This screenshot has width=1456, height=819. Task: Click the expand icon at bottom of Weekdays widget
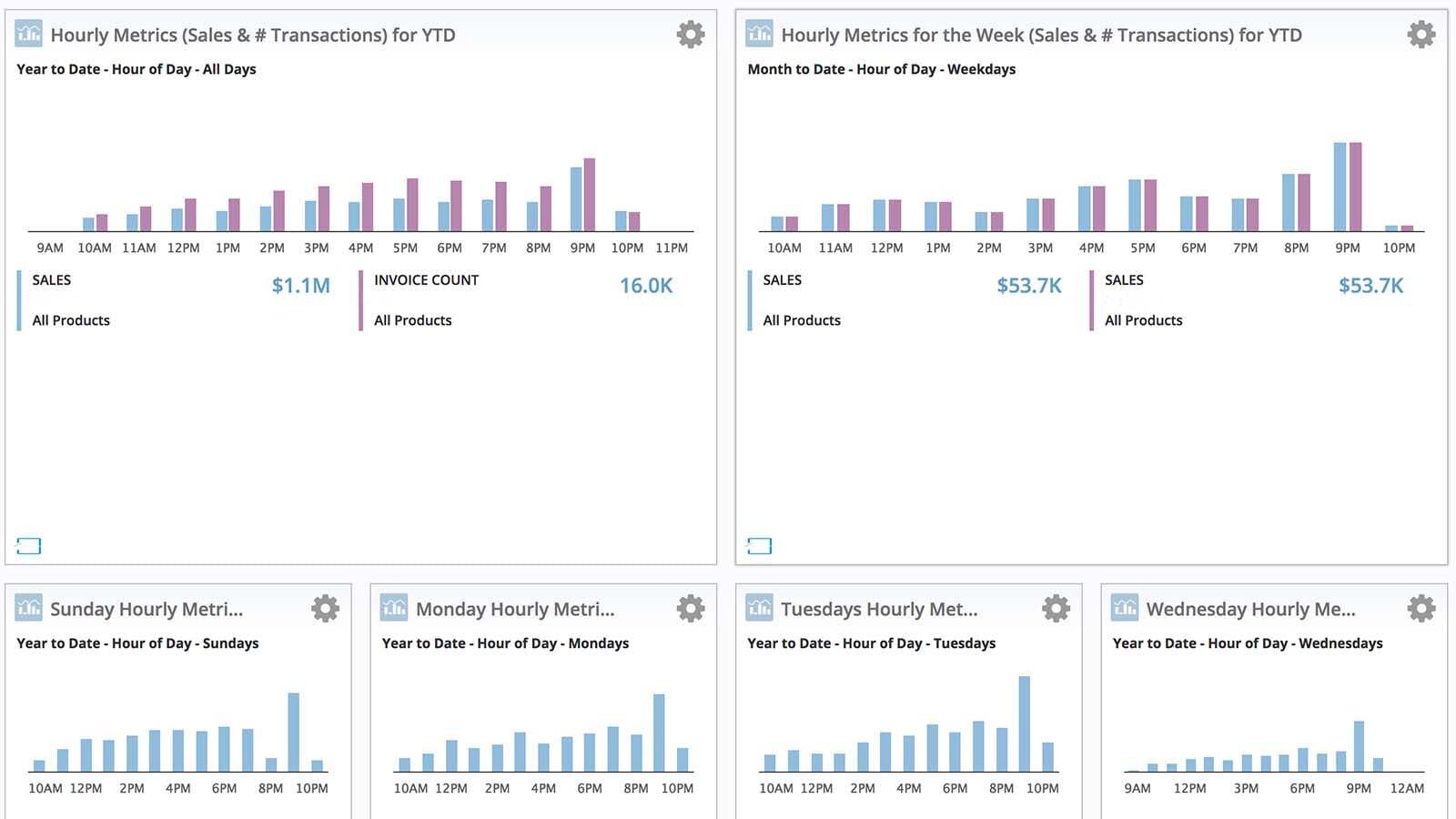(760, 546)
